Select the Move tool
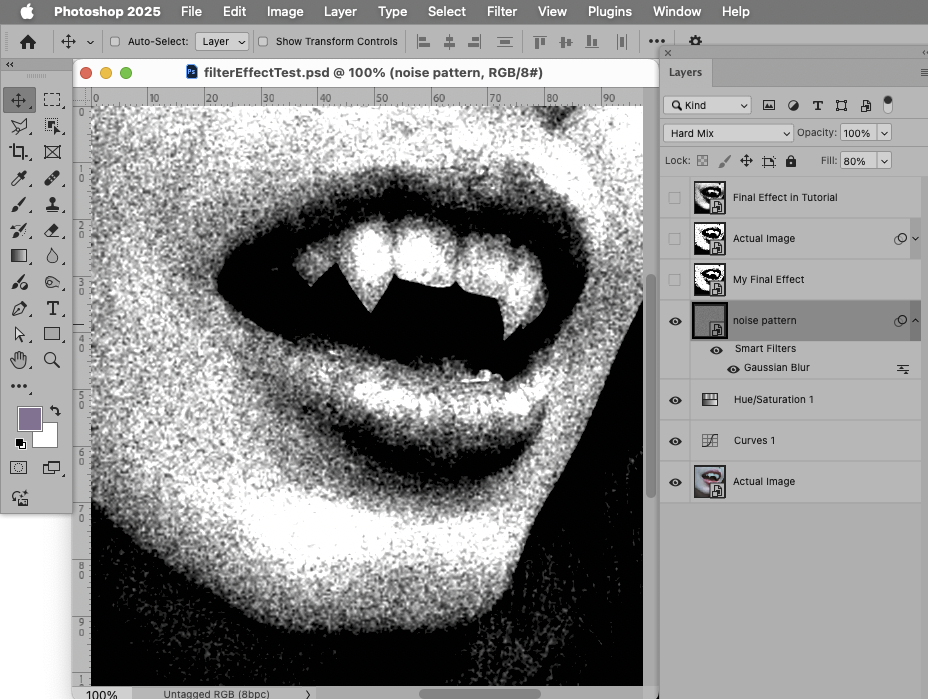 tap(20, 99)
